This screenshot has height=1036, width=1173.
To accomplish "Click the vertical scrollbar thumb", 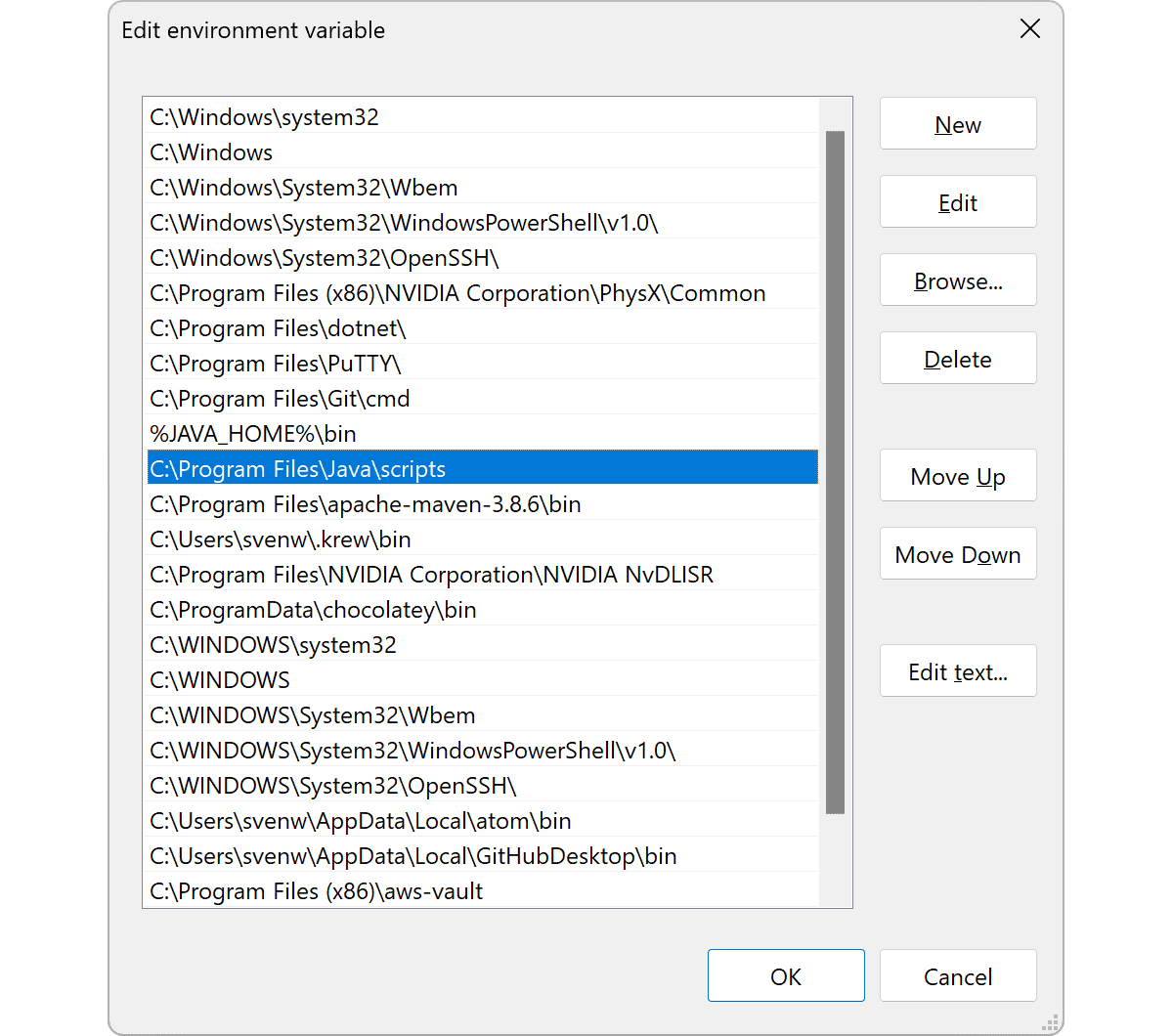I will pyautogui.click(x=835, y=471).
